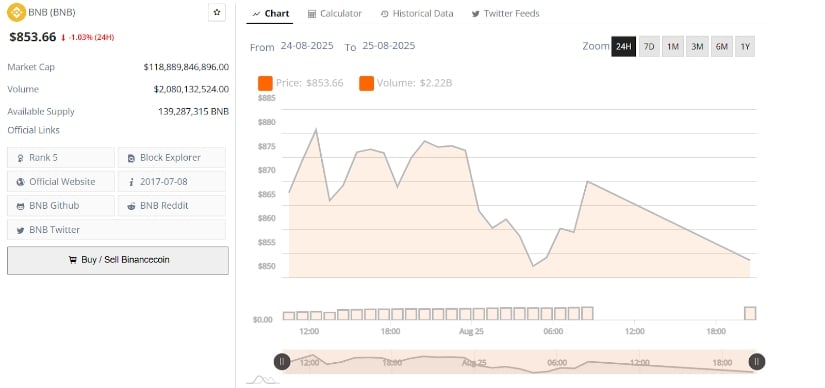
Task: Open the BNB Github link
Action: (x=61, y=206)
